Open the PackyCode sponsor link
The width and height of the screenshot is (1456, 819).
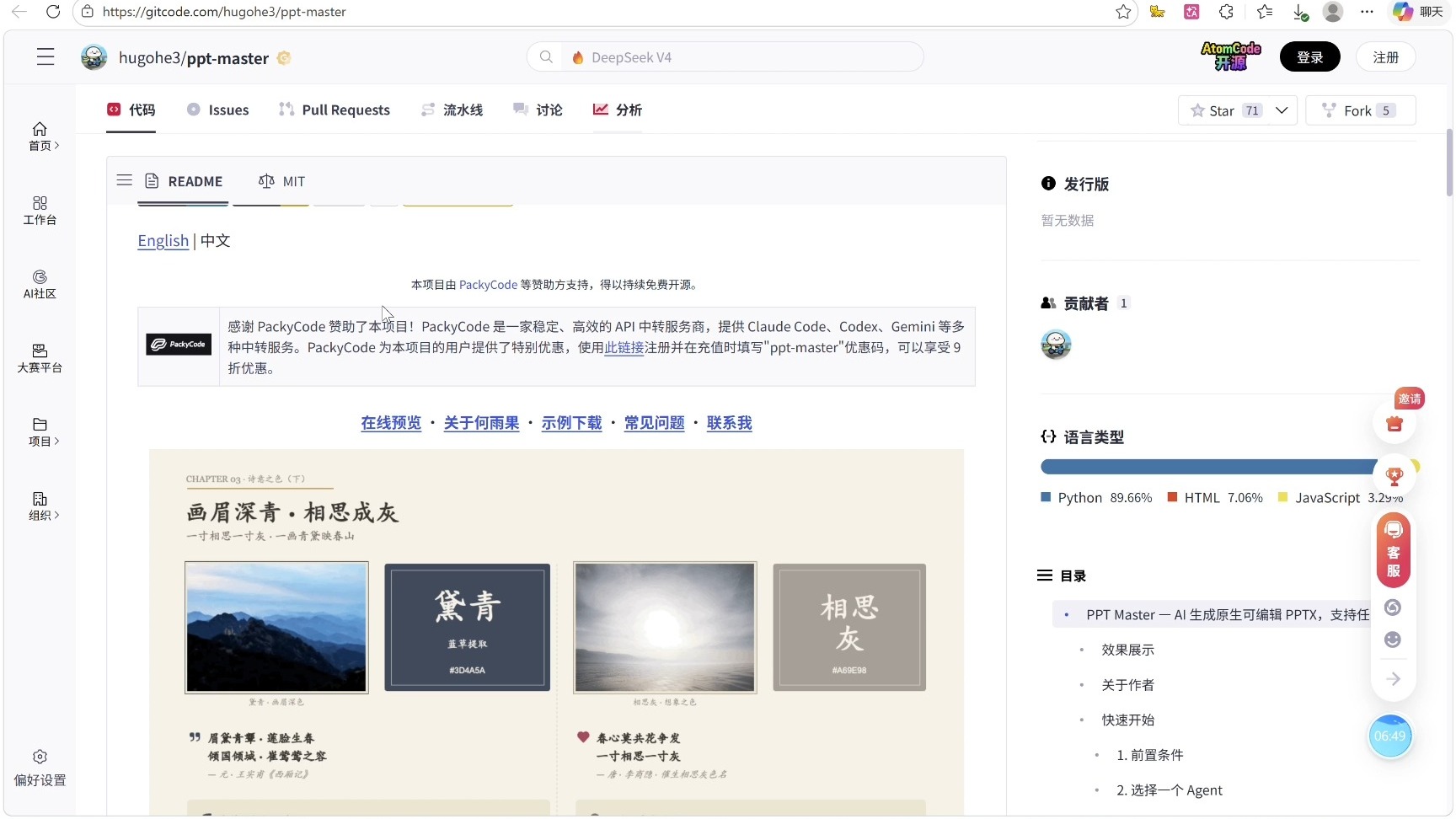pos(489,285)
